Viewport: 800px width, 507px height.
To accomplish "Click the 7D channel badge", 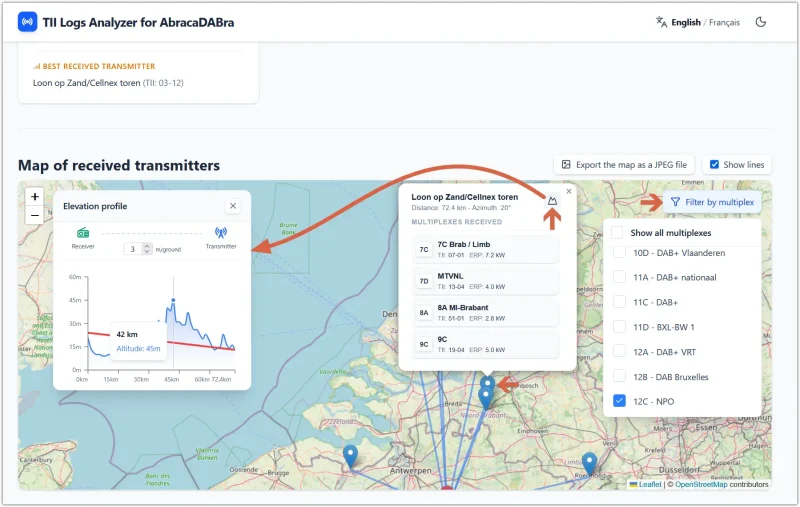I will 424,281.
